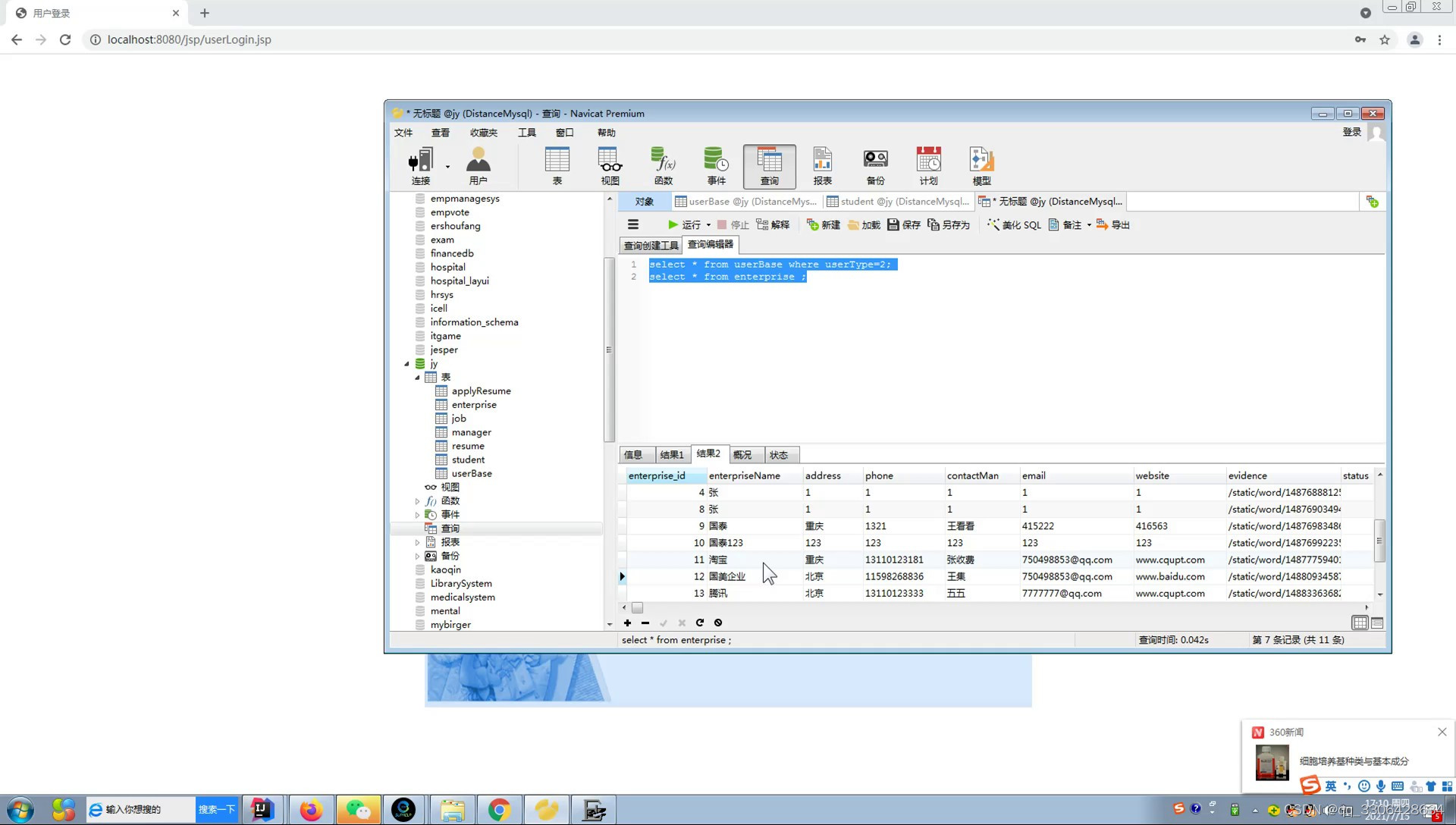Switch to grid view icon in results

point(1360,623)
